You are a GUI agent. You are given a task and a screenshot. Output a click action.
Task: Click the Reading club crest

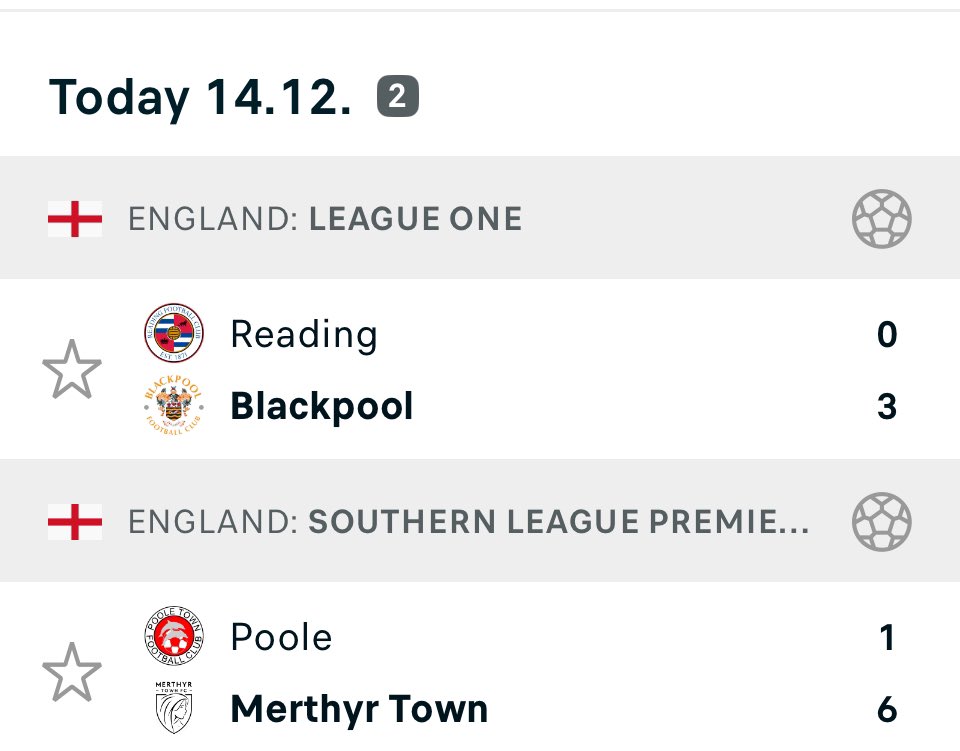coord(174,333)
